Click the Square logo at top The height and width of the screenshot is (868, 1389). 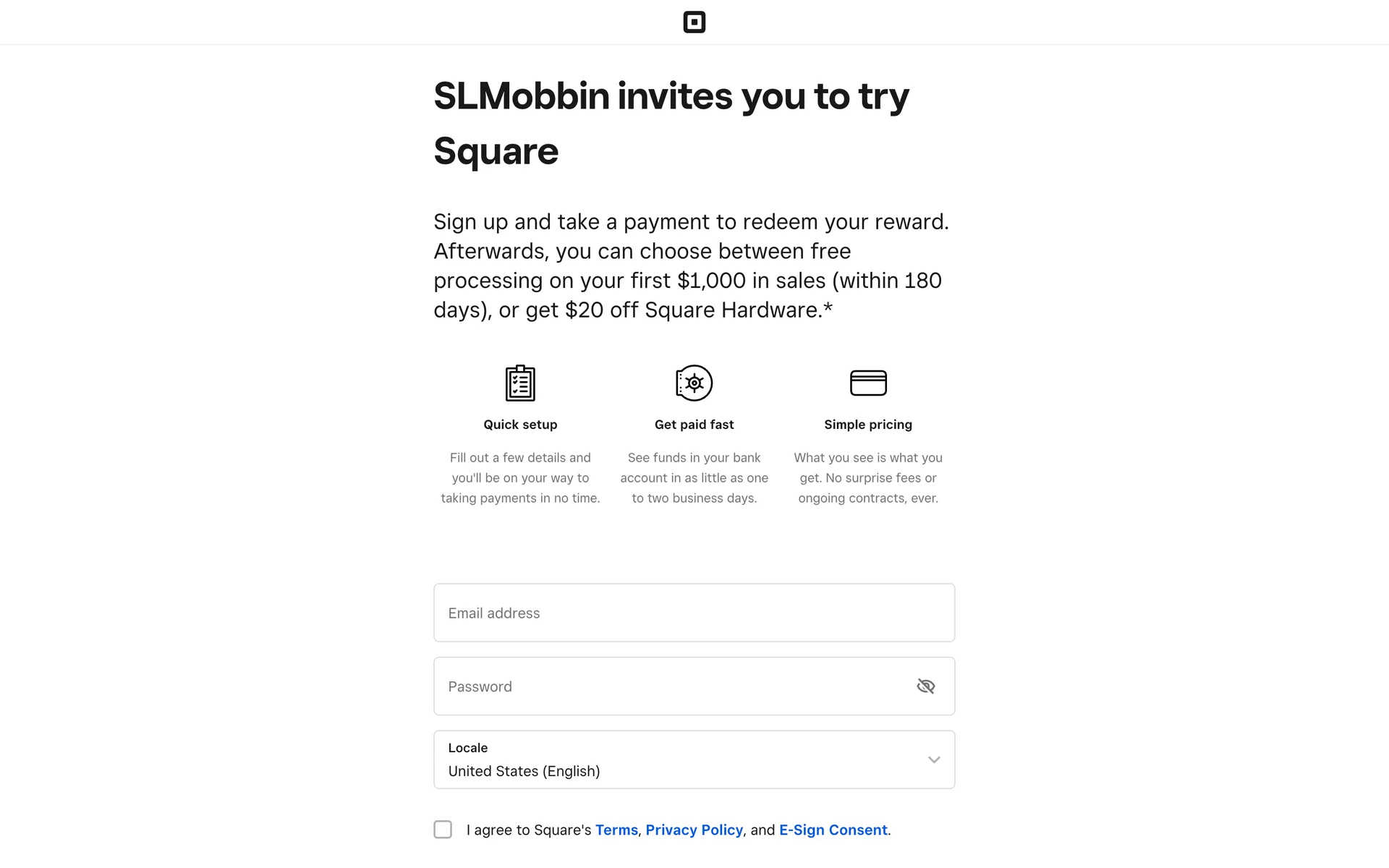click(x=694, y=22)
